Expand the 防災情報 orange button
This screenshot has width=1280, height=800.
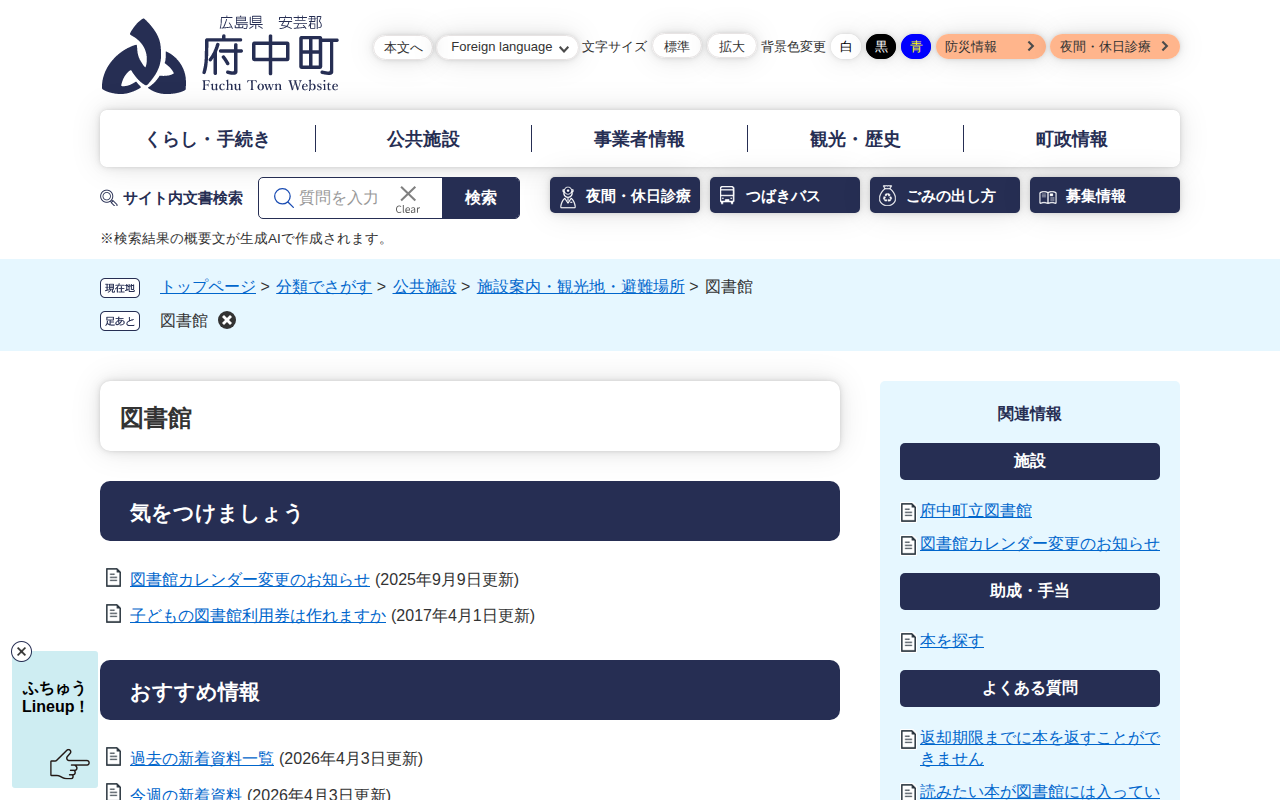coord(990,47)
